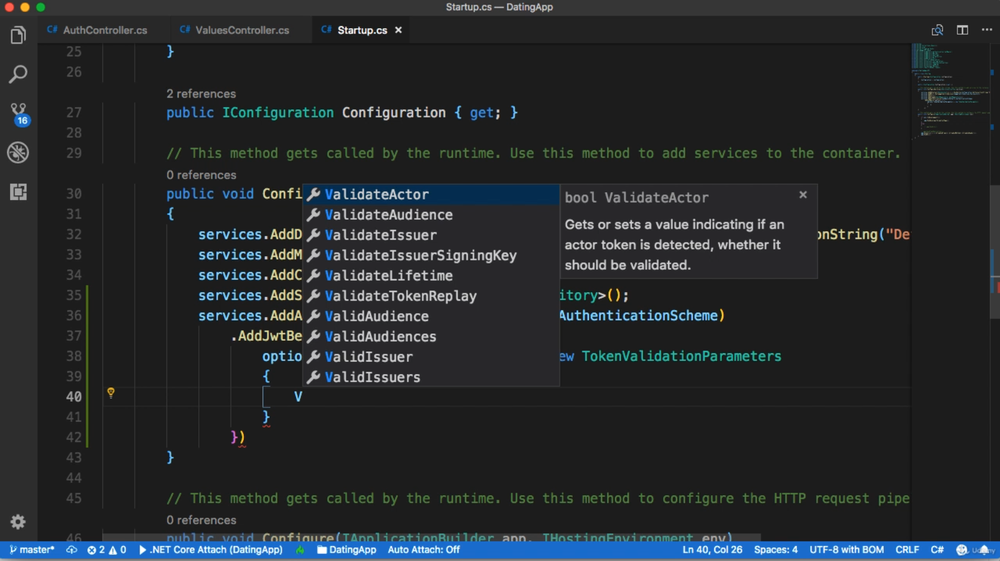Open the Explorer view in activity bar

18,36
